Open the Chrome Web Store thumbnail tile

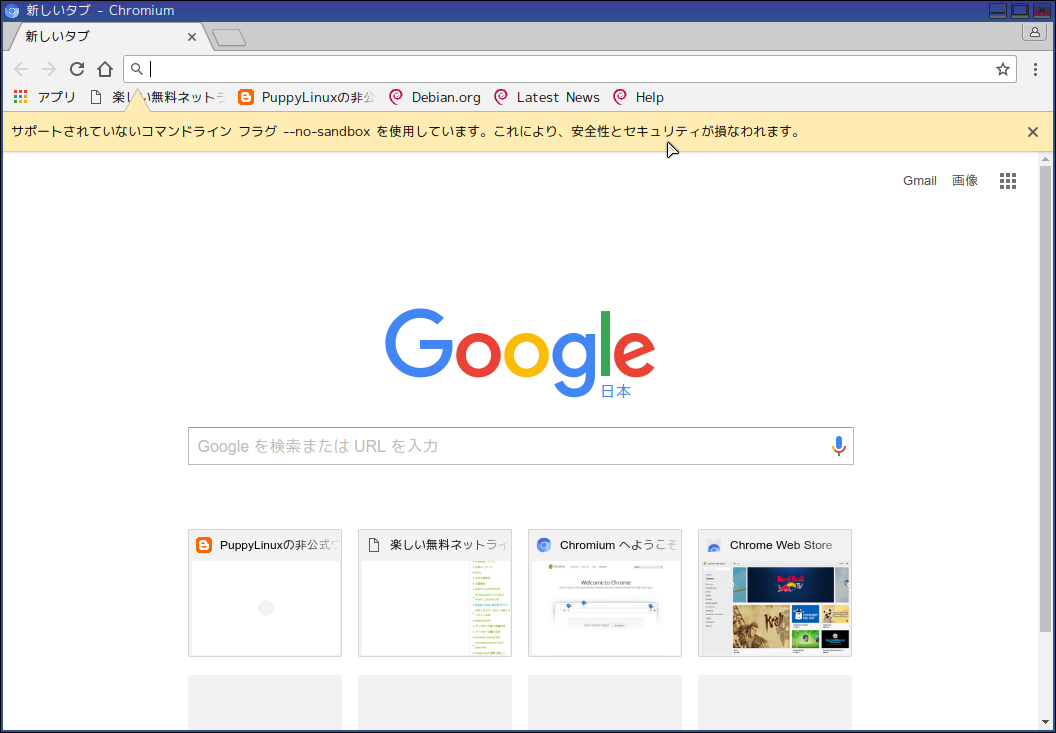click(x=774, y=593)
